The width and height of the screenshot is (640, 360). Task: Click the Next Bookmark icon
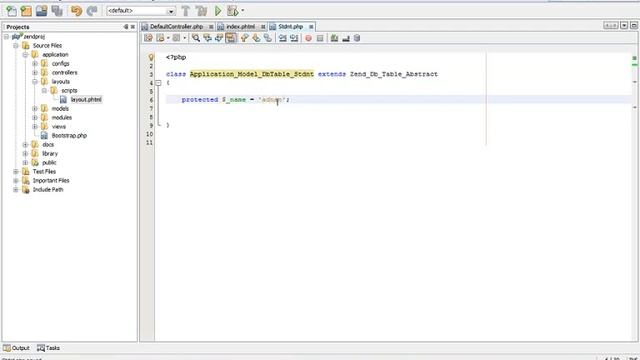[256, 38]
